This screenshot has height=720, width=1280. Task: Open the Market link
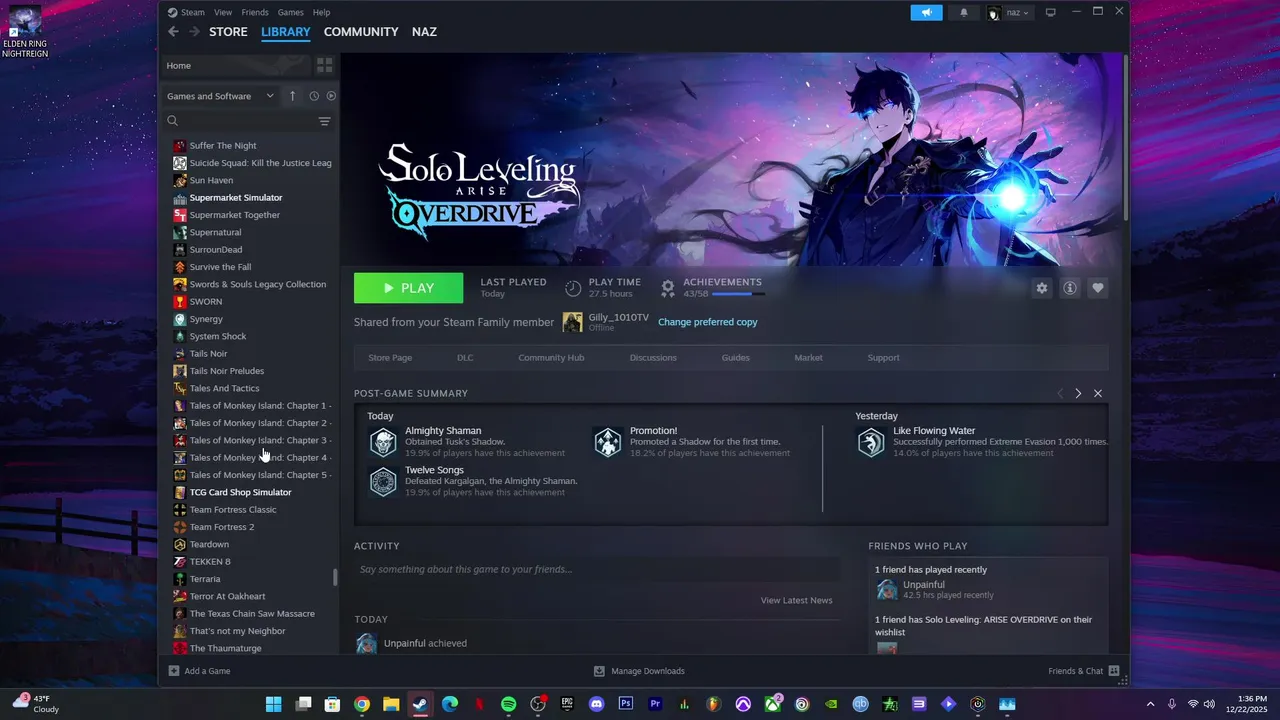pyautogui.click(x=808, y=358)
